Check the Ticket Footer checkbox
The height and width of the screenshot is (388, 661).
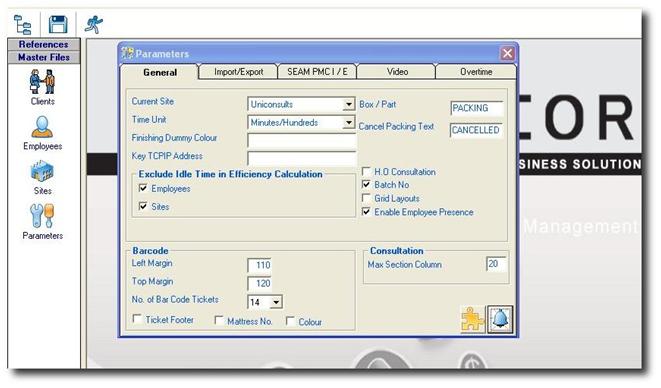click(137, 319)
